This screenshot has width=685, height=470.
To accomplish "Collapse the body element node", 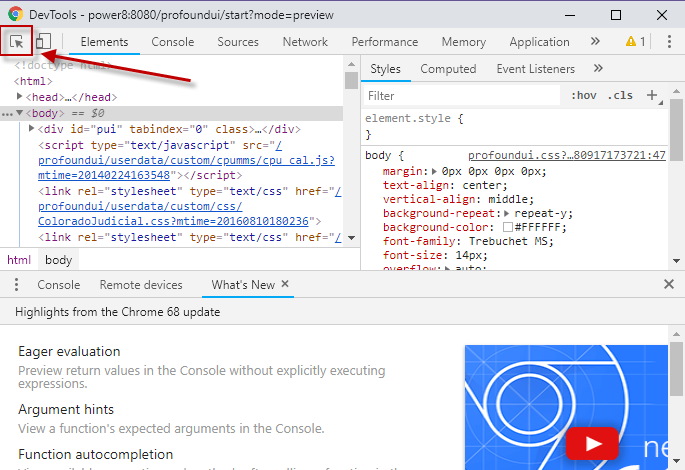I will 19,113.
